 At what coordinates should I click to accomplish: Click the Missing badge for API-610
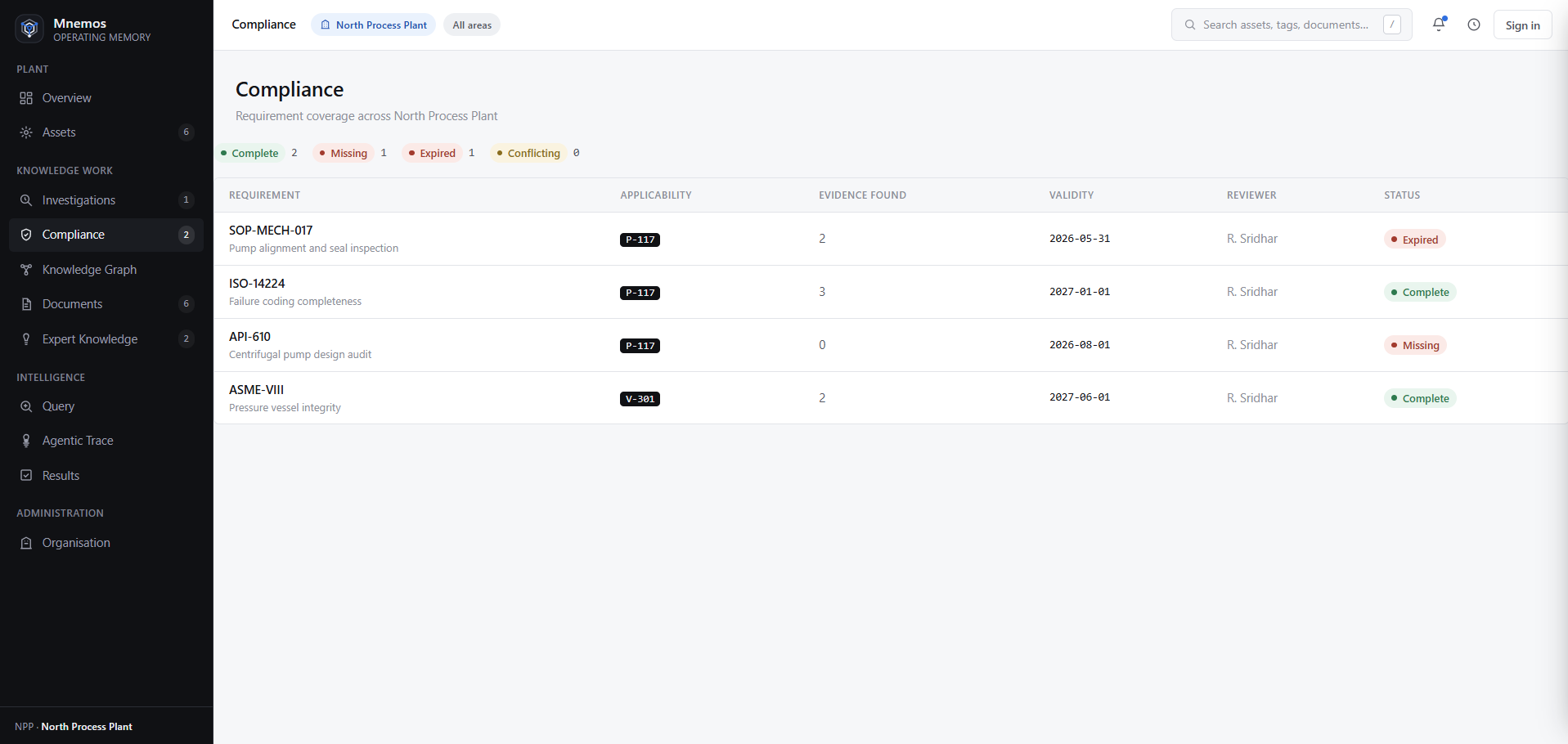1415,345
